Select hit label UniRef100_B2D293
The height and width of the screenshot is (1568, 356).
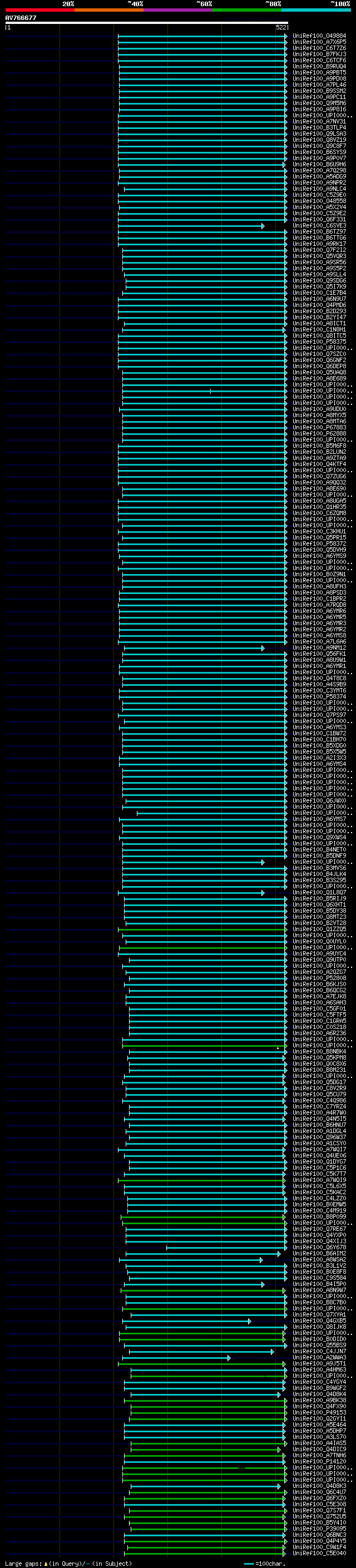pos(319,311)
